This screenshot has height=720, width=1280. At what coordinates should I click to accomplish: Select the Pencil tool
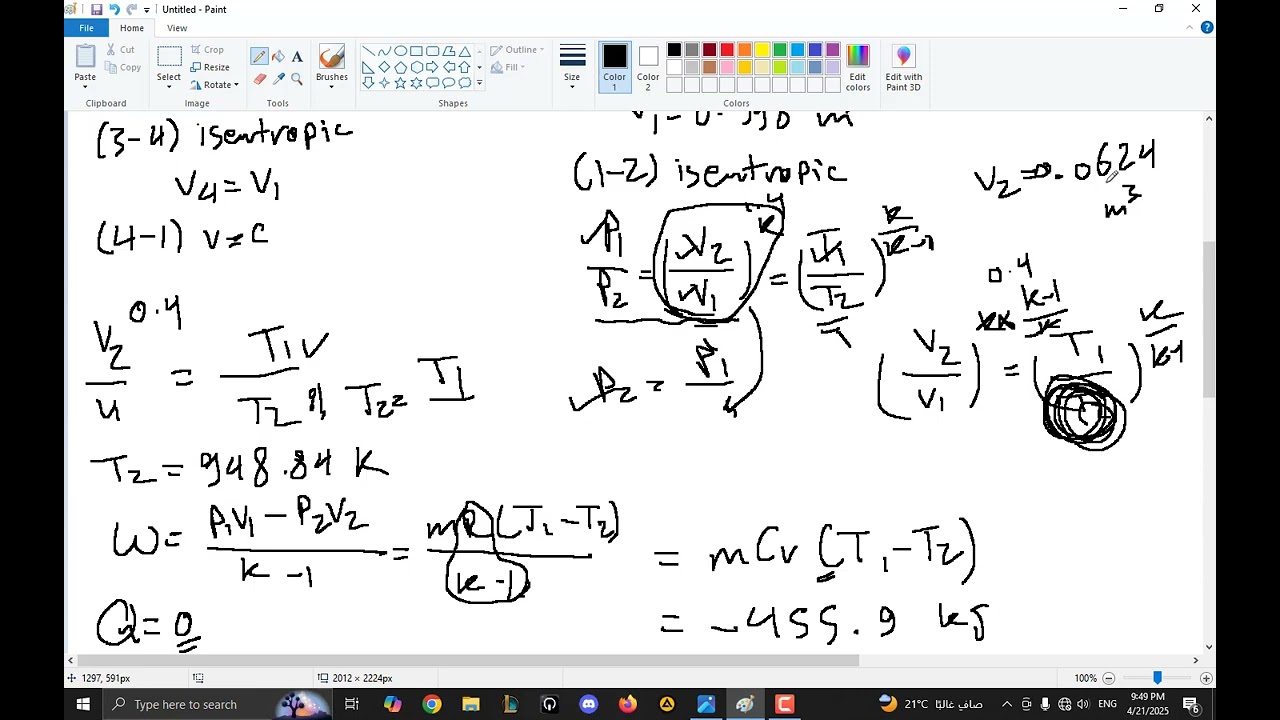click(x=259, y=57)
